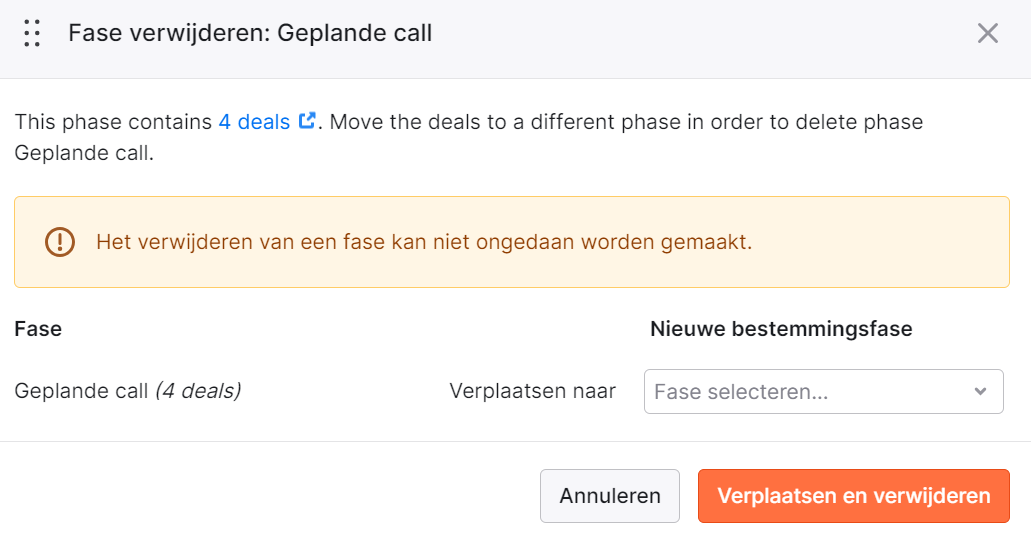Grab the dialog drag handle dots icon
This screenshot has width=1031, height=543.
[x=32, y=33]
